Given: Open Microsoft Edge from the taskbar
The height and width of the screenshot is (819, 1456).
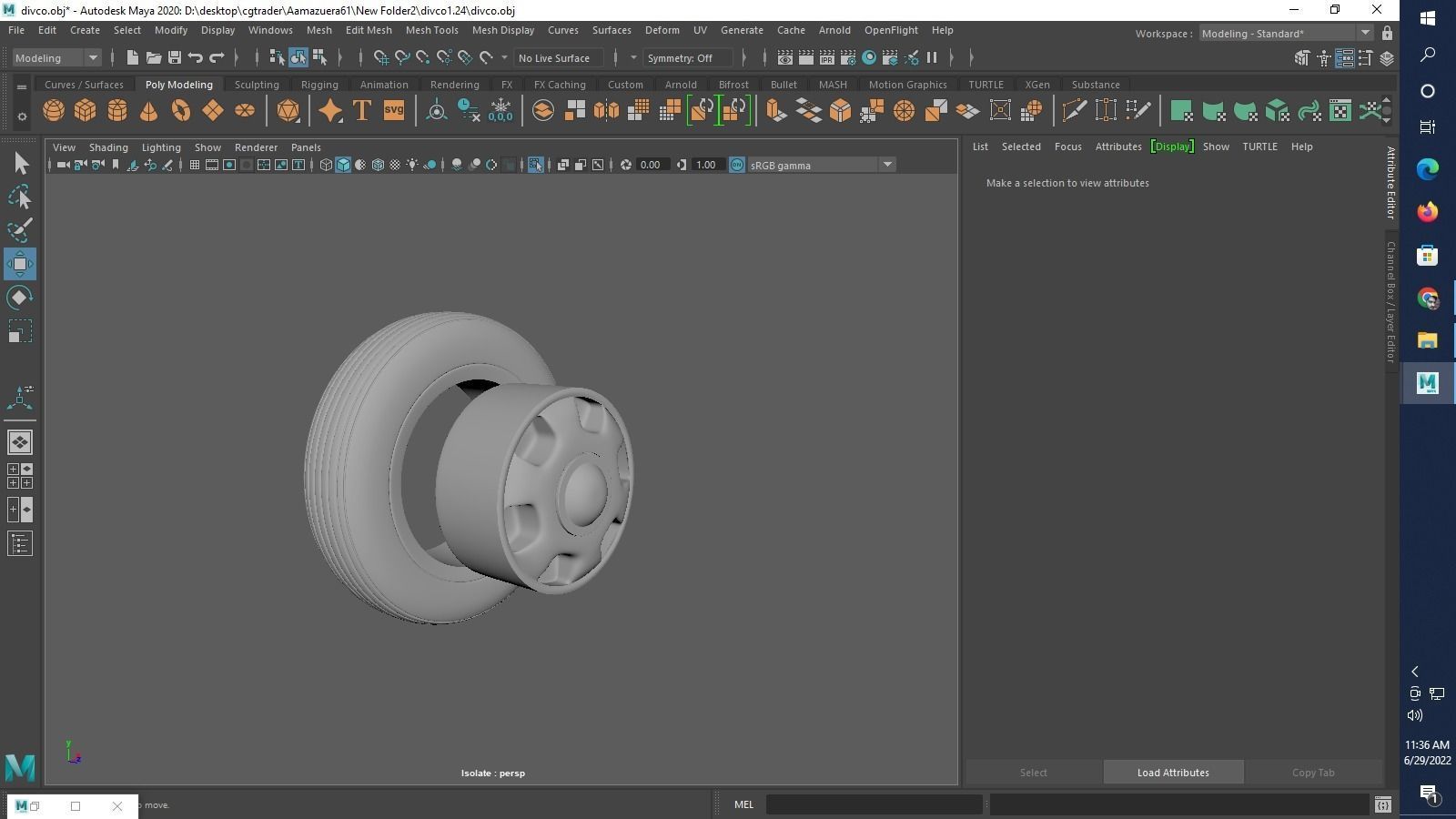Looking at the screenshot, I should (1427, 169).
